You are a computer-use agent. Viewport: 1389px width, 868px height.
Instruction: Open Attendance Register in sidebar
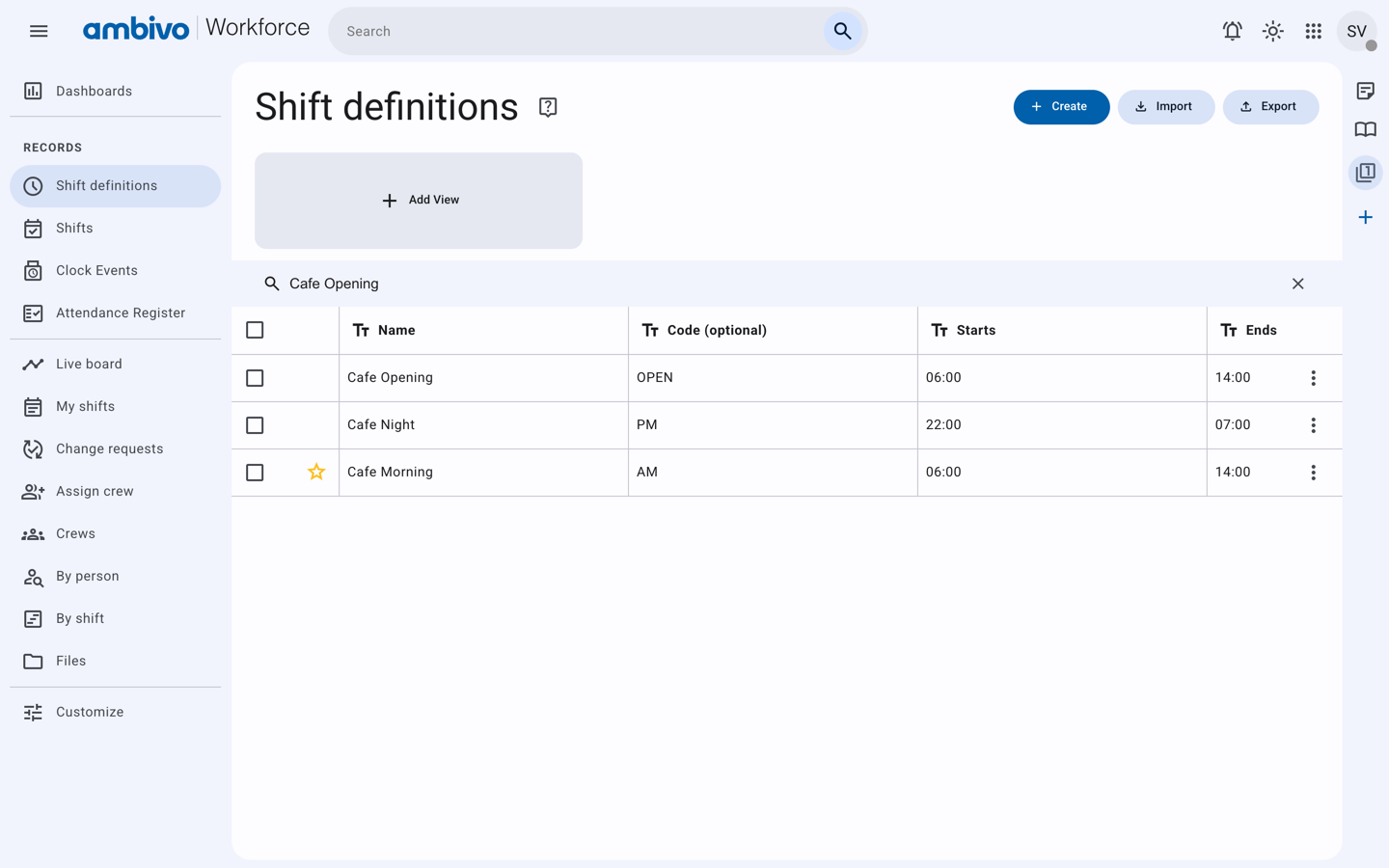click(116, 313)
